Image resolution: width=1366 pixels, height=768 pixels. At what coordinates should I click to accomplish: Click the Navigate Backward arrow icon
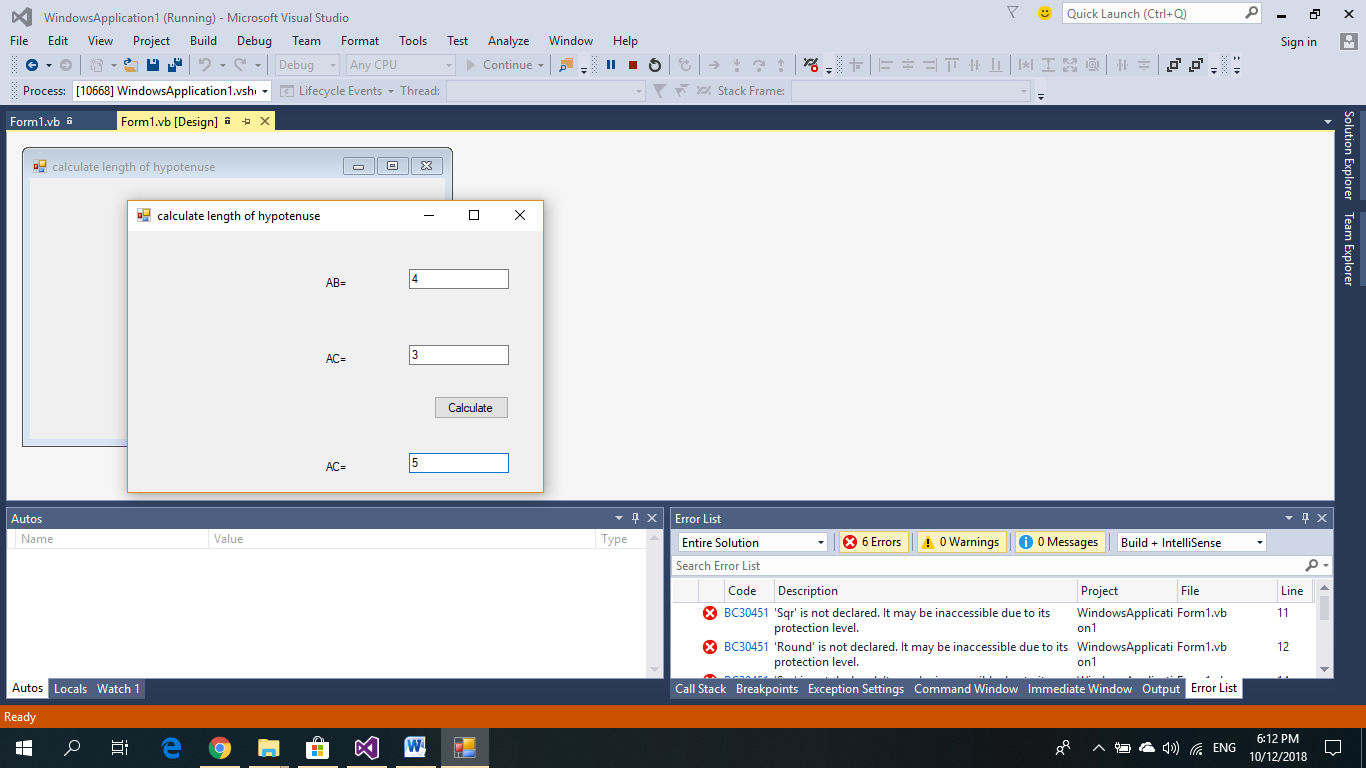(31, 65)
